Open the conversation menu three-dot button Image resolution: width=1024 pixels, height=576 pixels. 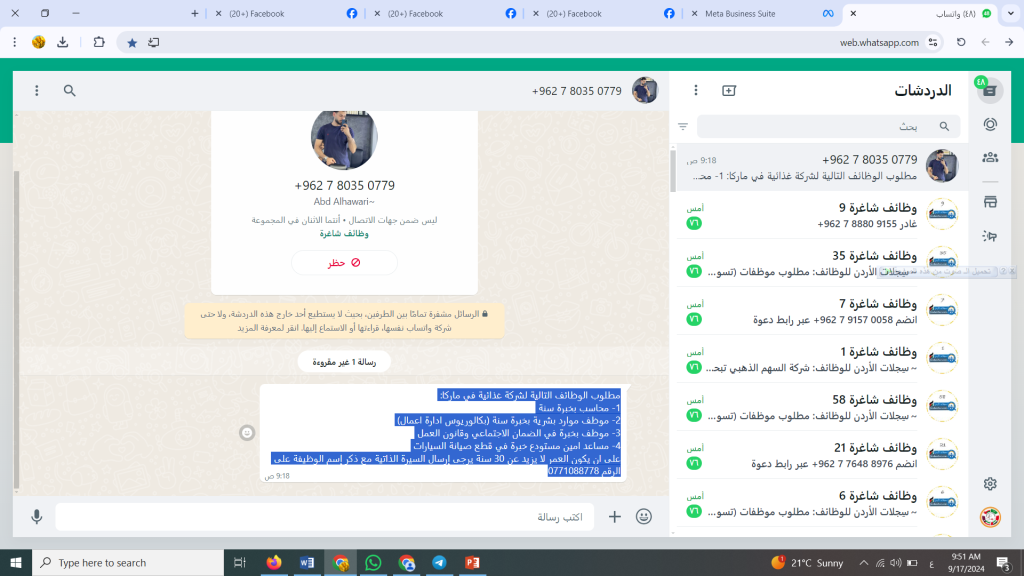point(37,91)
